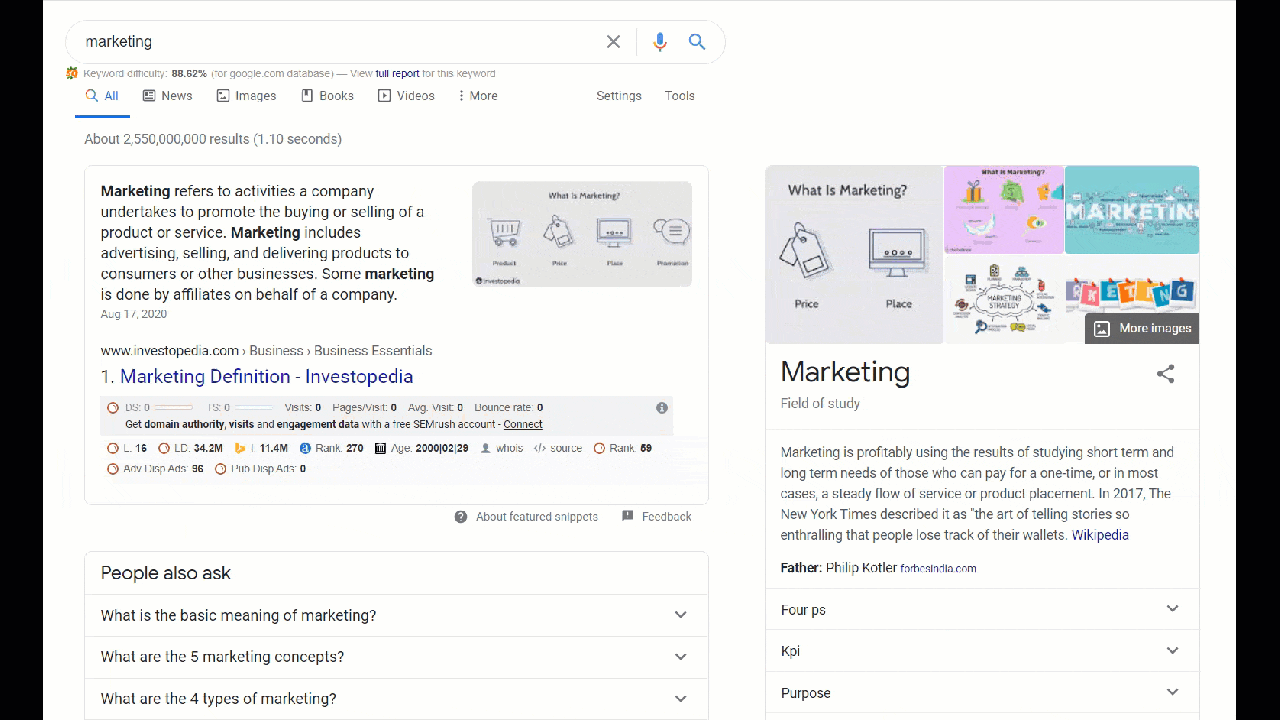Expand 'What are the 5 marketing concepts?'
1280x720 pixels.
coord(680,657)
